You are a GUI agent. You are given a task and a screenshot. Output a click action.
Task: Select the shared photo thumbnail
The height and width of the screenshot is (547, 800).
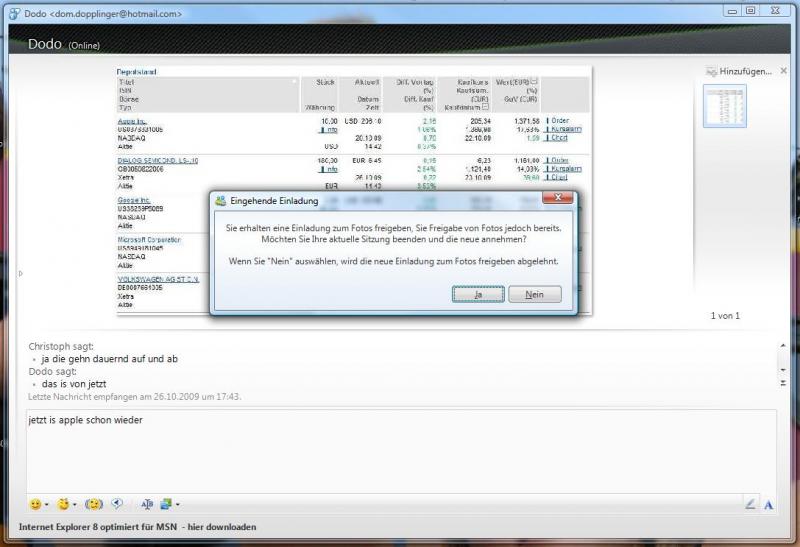pos(725,105)
